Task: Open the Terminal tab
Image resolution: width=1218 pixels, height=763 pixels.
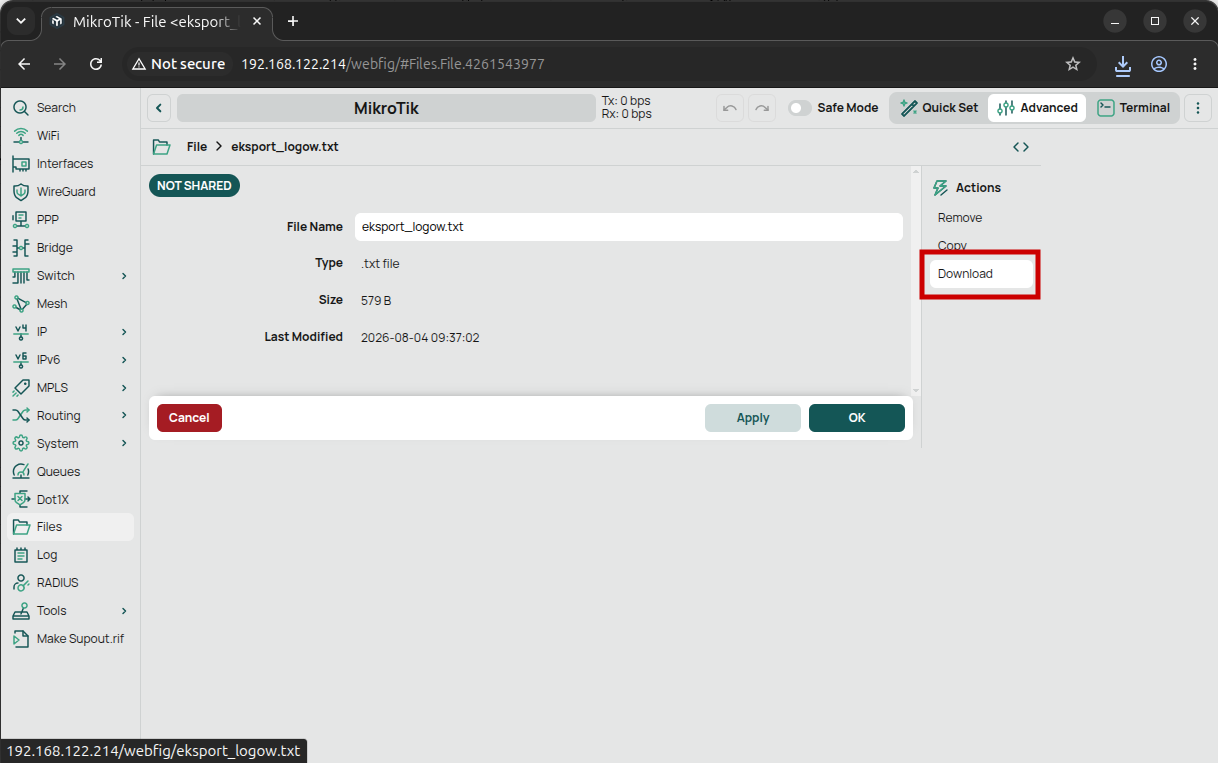Action: pyautogui.click(x=1134, y=108)
